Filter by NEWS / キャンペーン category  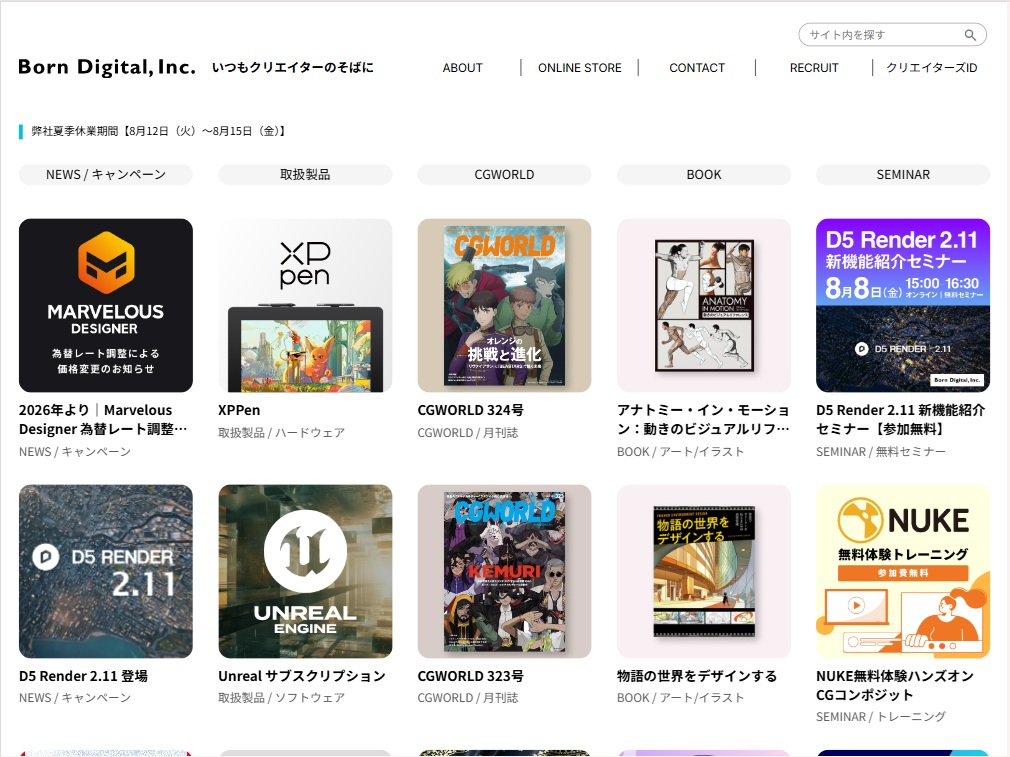point(106,175)
